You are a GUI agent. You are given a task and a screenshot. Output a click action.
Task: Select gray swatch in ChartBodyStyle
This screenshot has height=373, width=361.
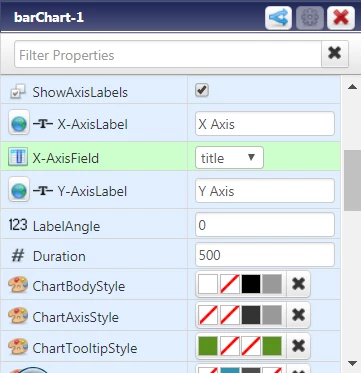click(272, 284)
